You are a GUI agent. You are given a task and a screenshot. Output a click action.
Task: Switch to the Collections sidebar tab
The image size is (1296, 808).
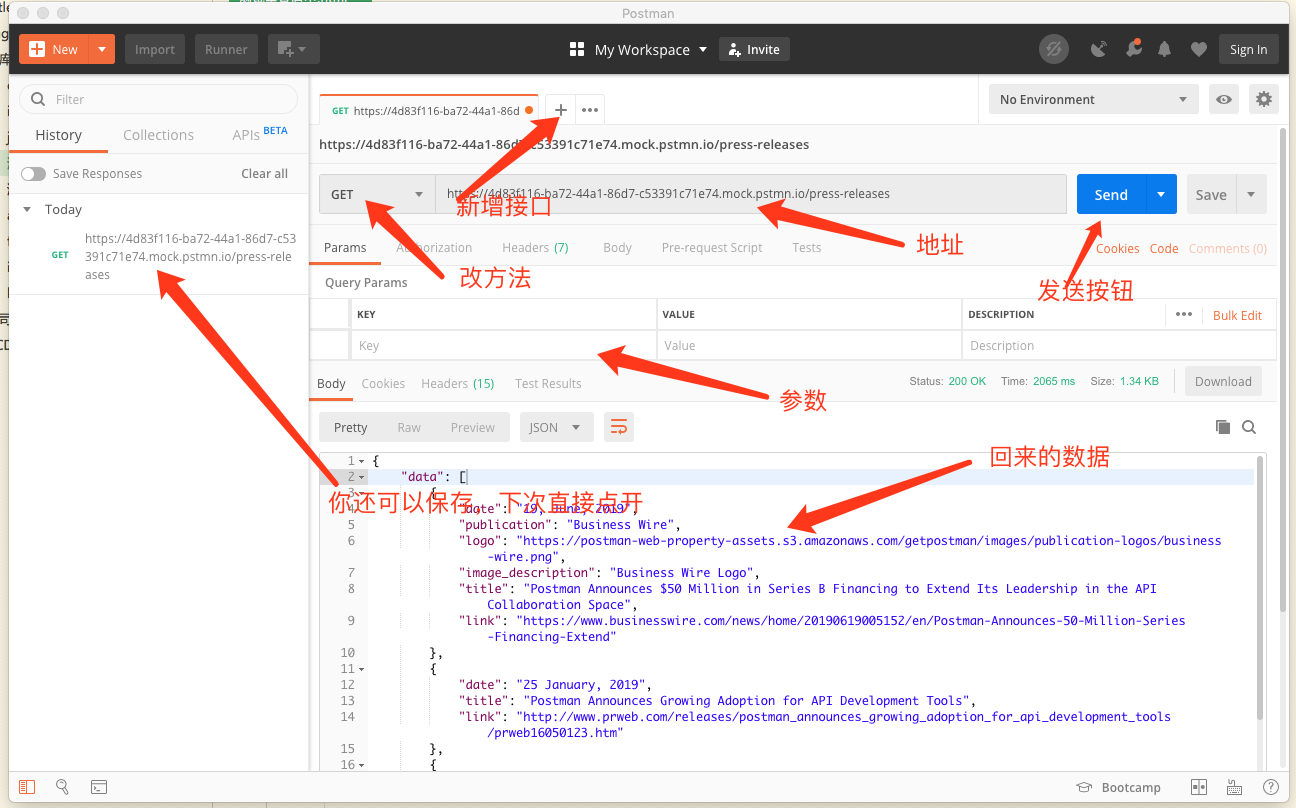click(158, 135)
